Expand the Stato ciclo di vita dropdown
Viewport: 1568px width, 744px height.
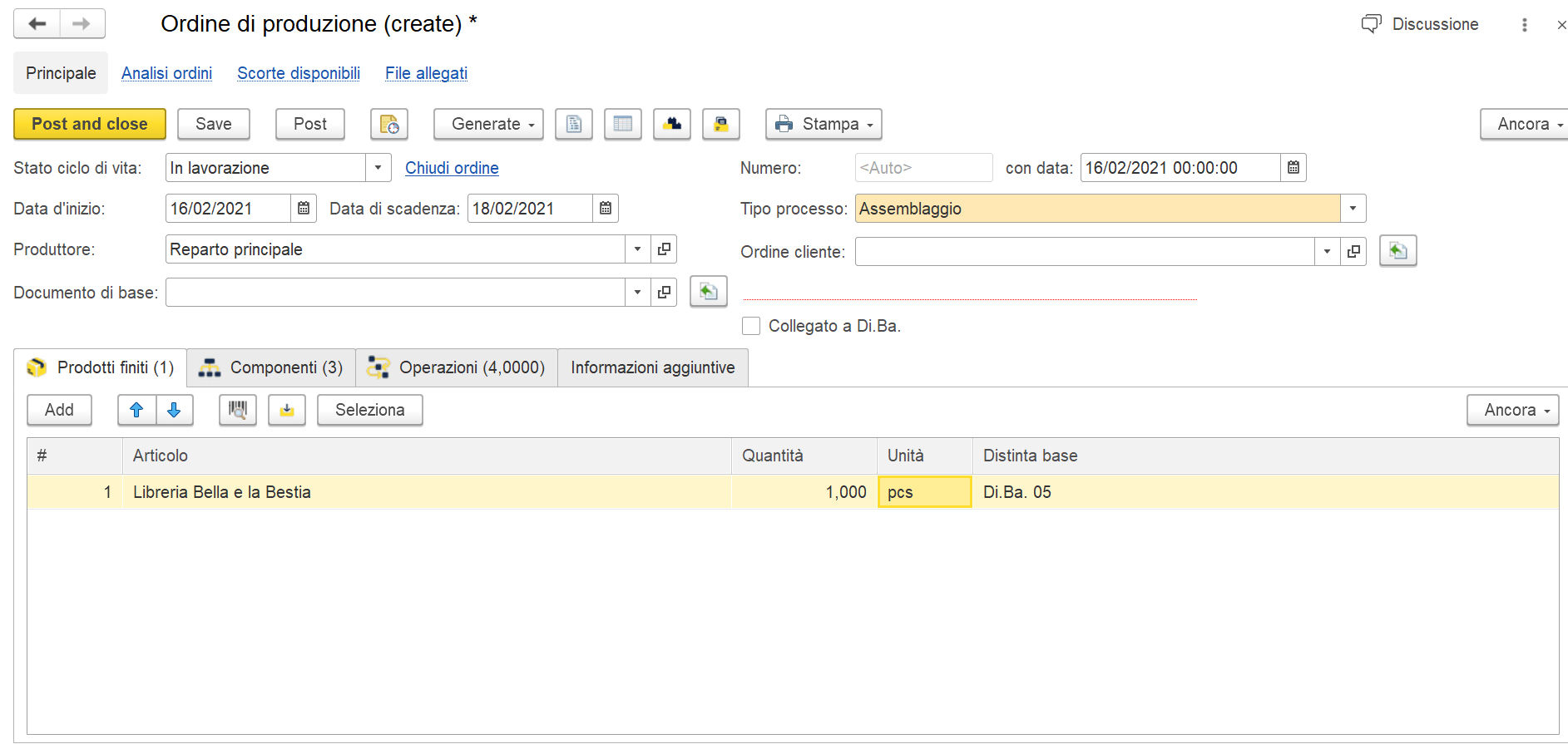click(x=378, y=168)
